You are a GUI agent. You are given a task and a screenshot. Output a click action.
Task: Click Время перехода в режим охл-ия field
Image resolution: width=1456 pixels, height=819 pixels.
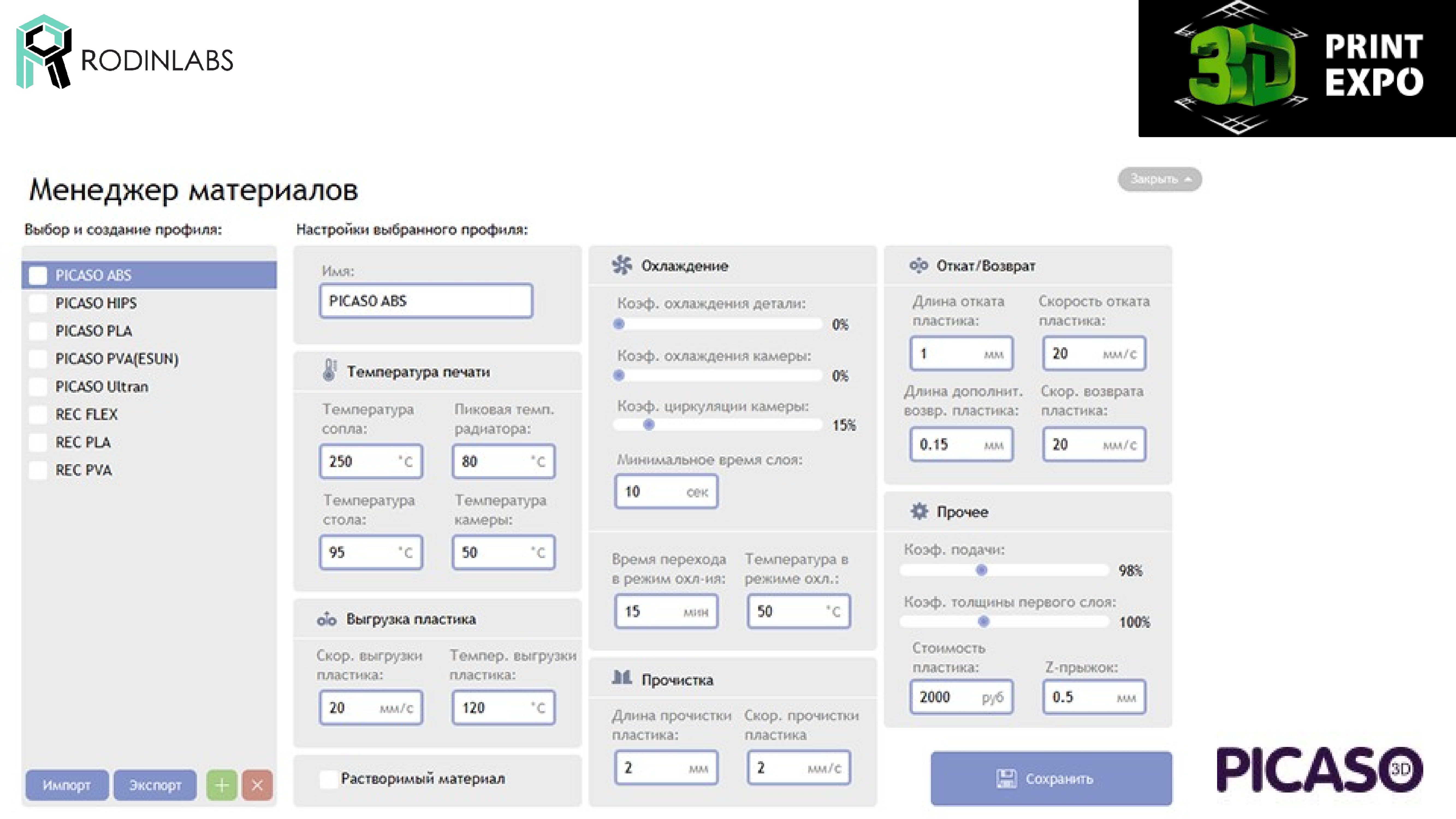(666, 611)
